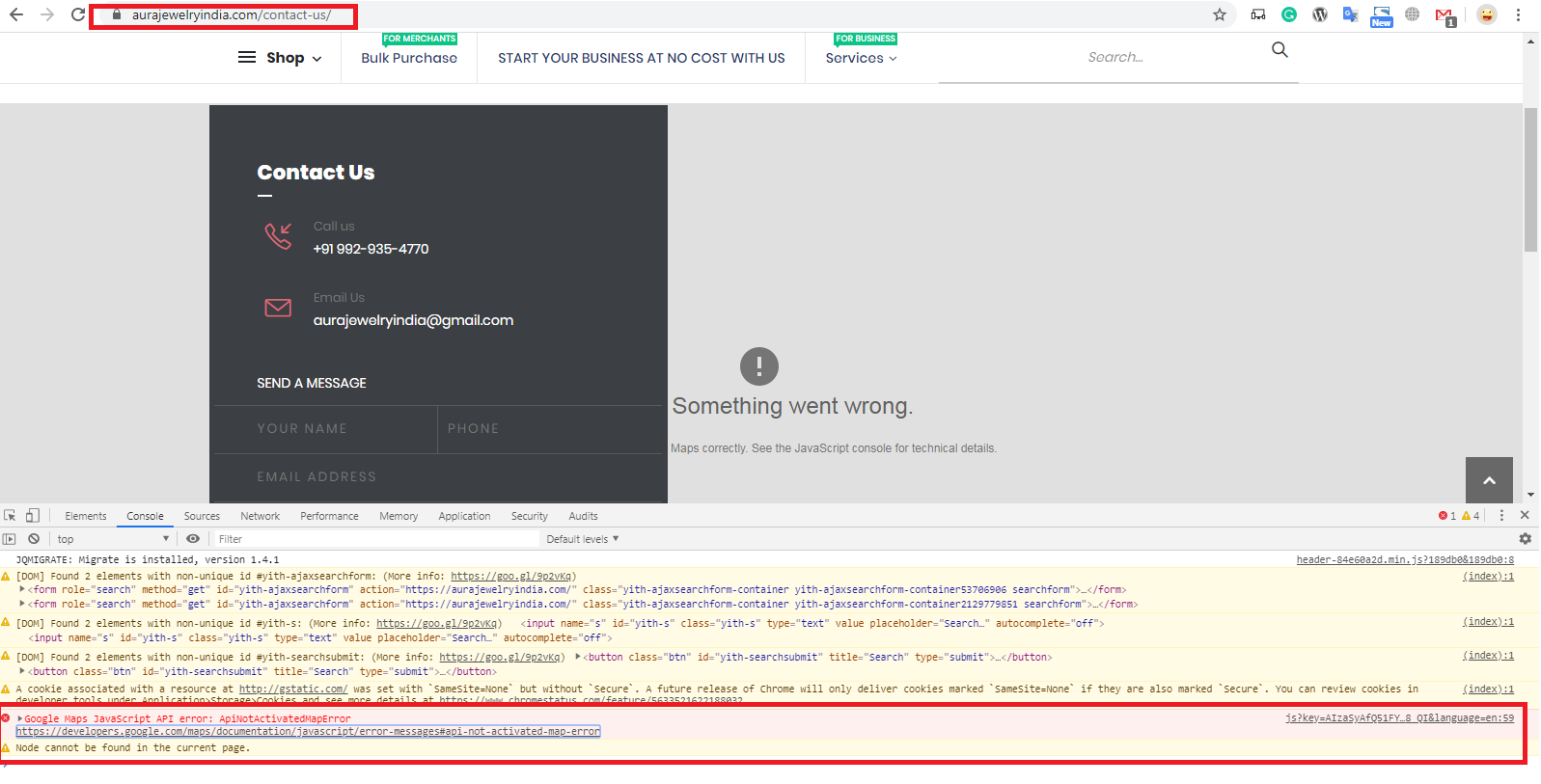
Task: Open the media devices extension icon
Action: pyautogui.click(x=1258, y=14)
